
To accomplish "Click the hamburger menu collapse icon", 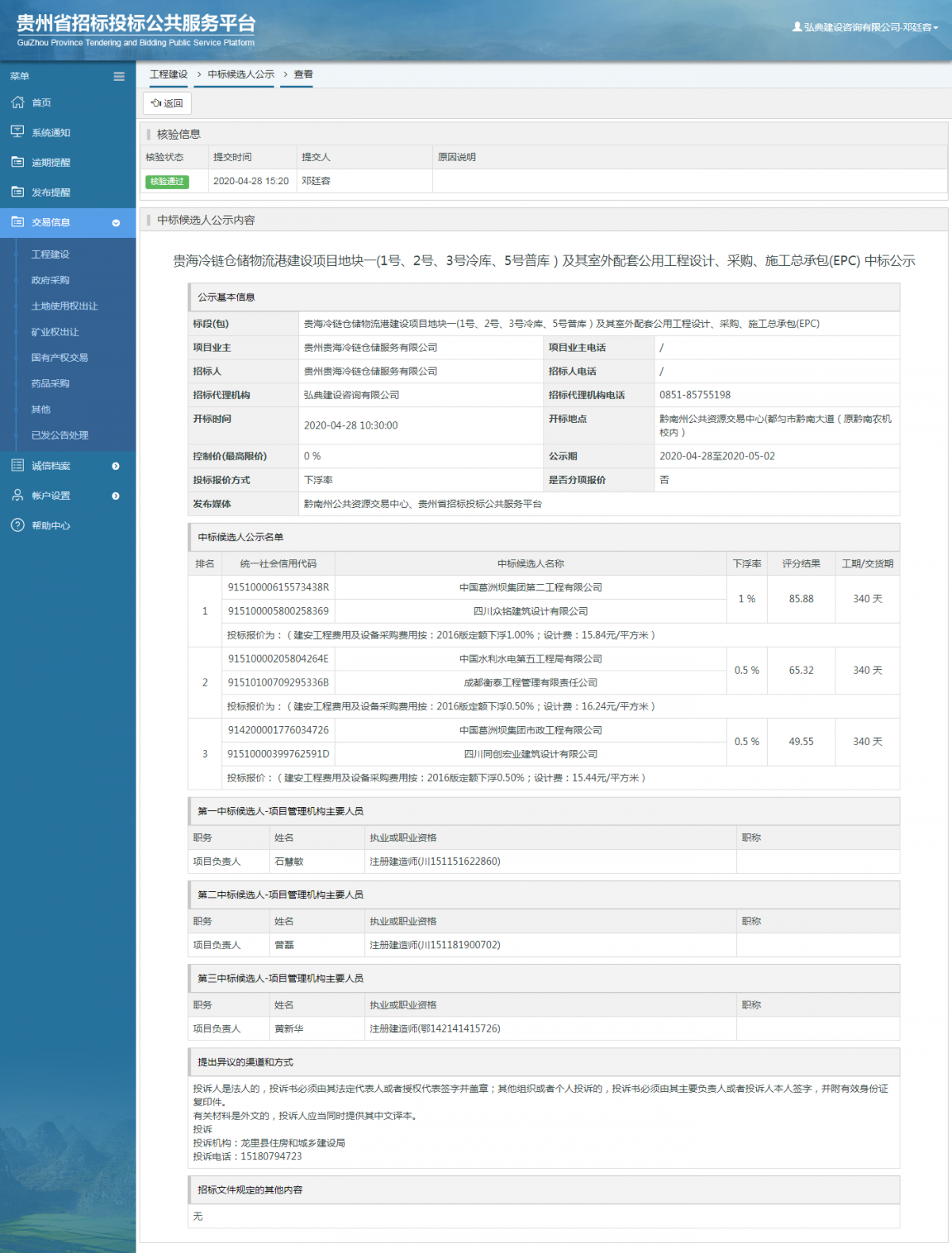I will click(x=119, y=77).
